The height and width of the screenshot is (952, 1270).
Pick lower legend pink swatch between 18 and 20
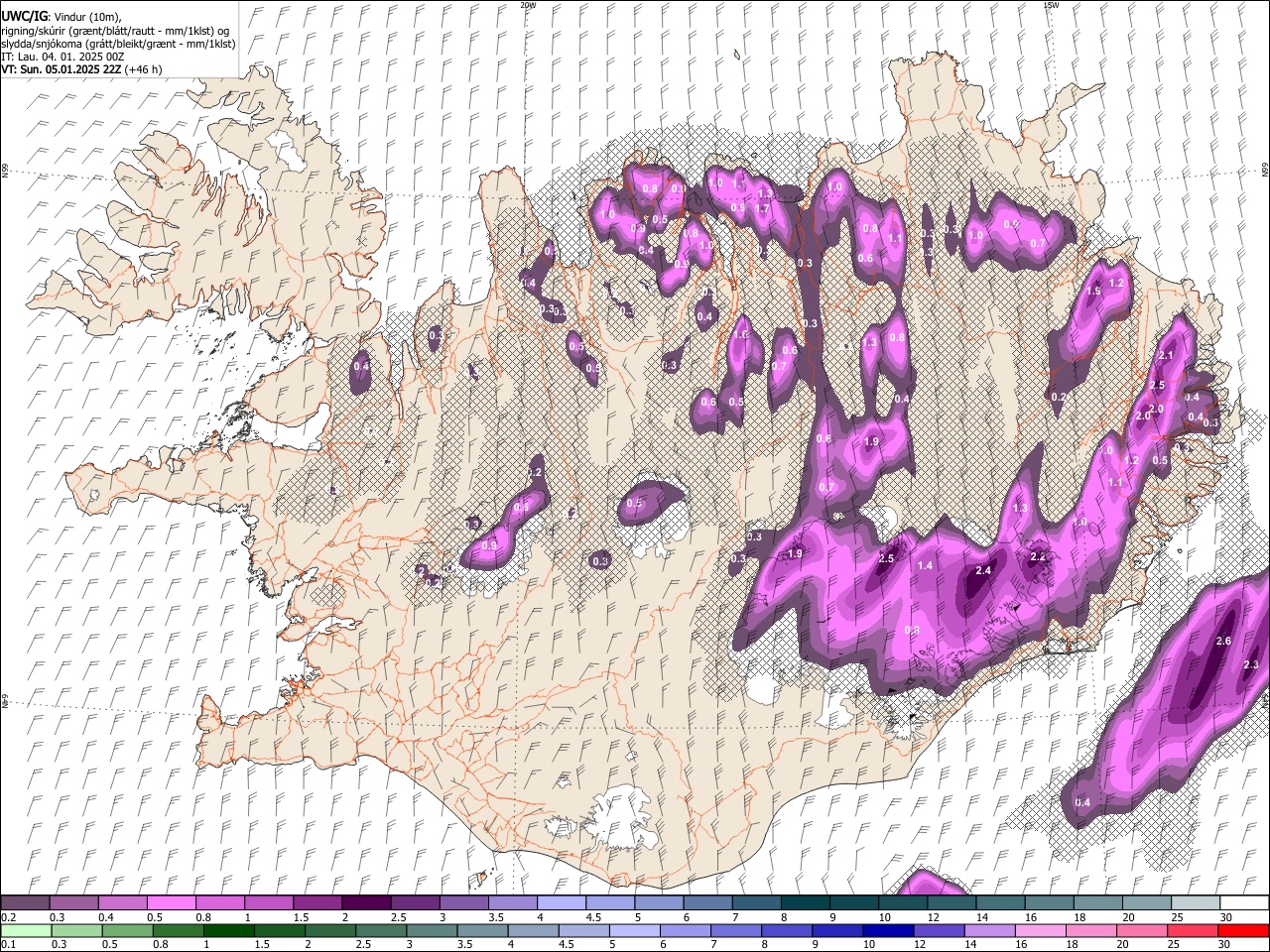point(1092,930)
